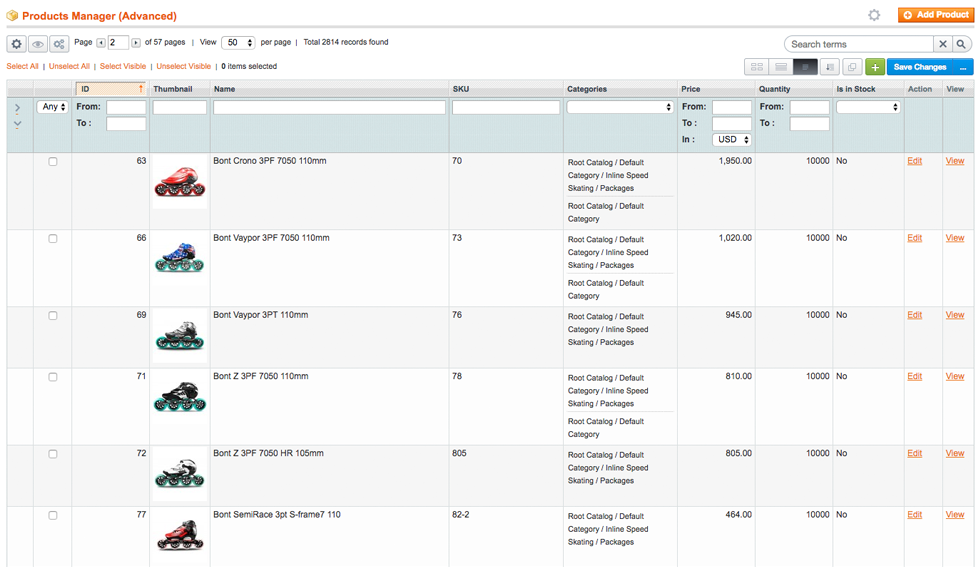
Task: Click the Products Manager cube icon
Action: coord(12,16)
